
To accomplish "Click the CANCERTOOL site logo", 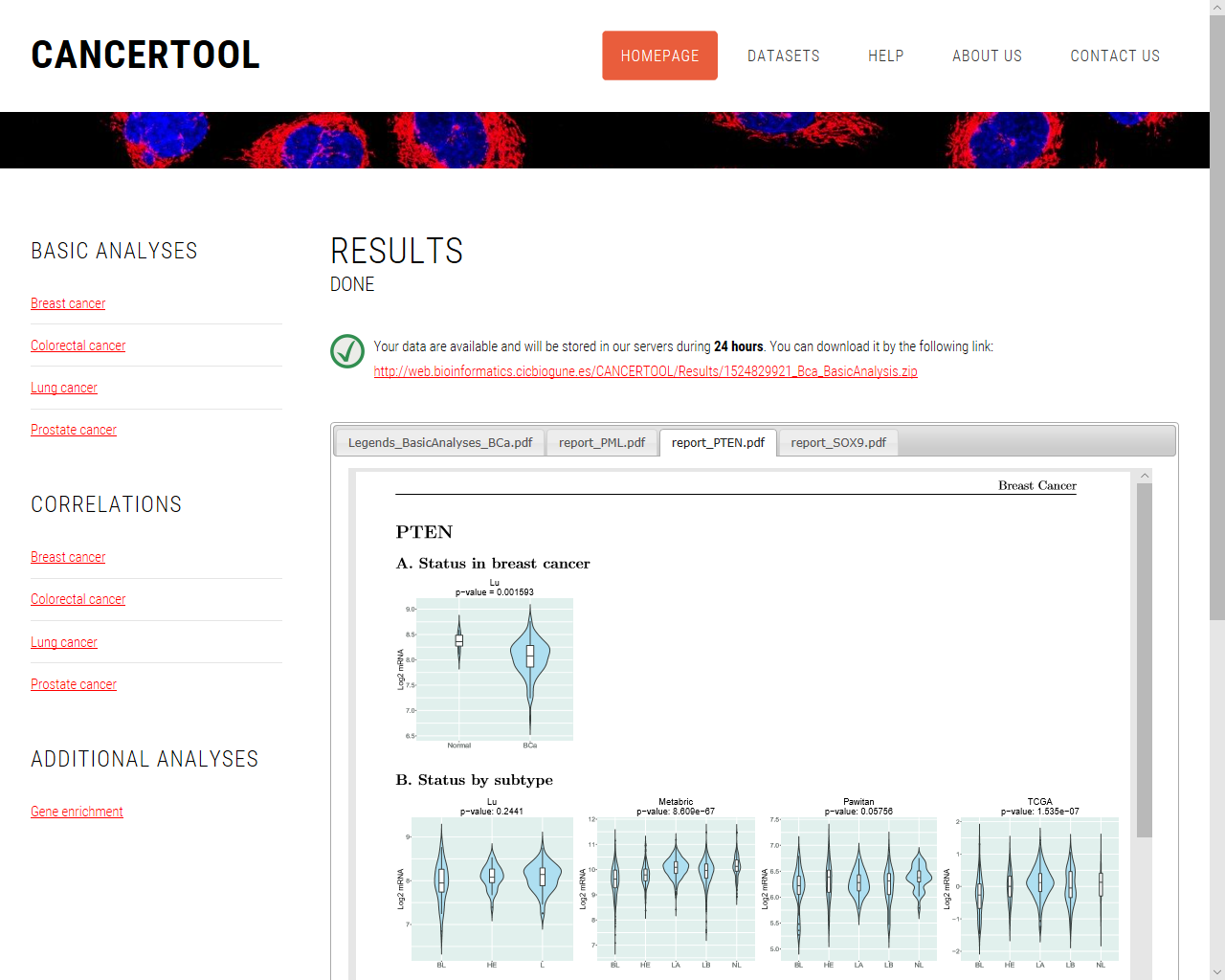I will pyautogui.click(x=145, y=56).
